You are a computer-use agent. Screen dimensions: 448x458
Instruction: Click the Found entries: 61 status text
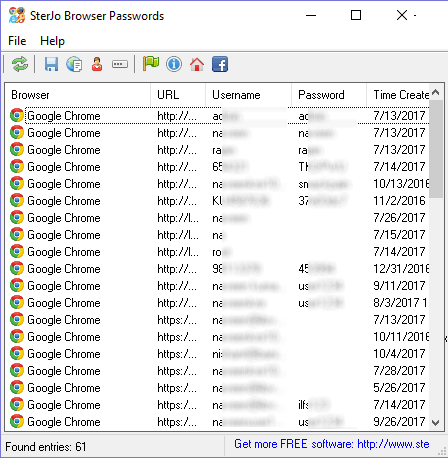[x=46, y=447]
